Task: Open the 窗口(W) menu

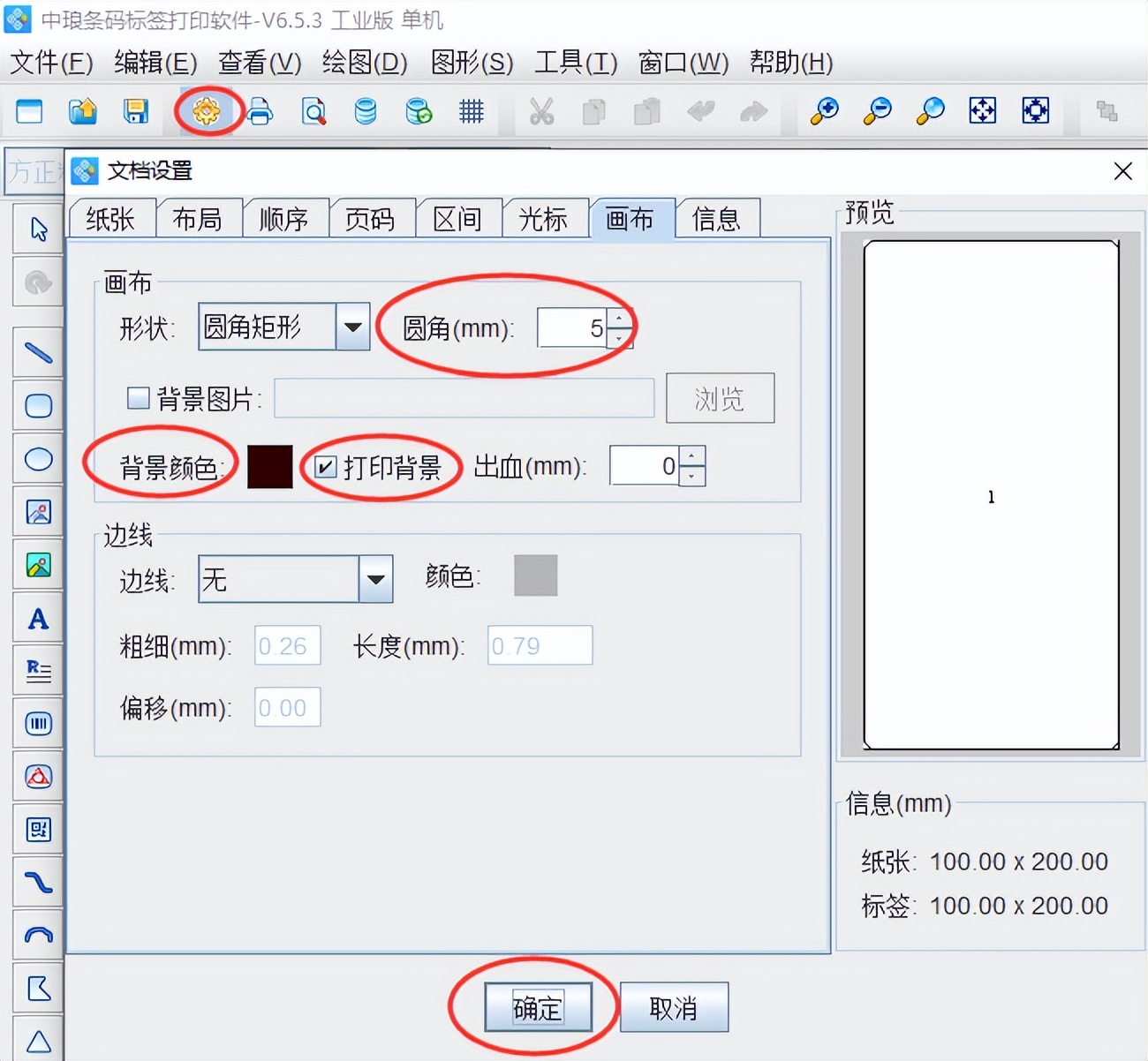Action: 684,63
